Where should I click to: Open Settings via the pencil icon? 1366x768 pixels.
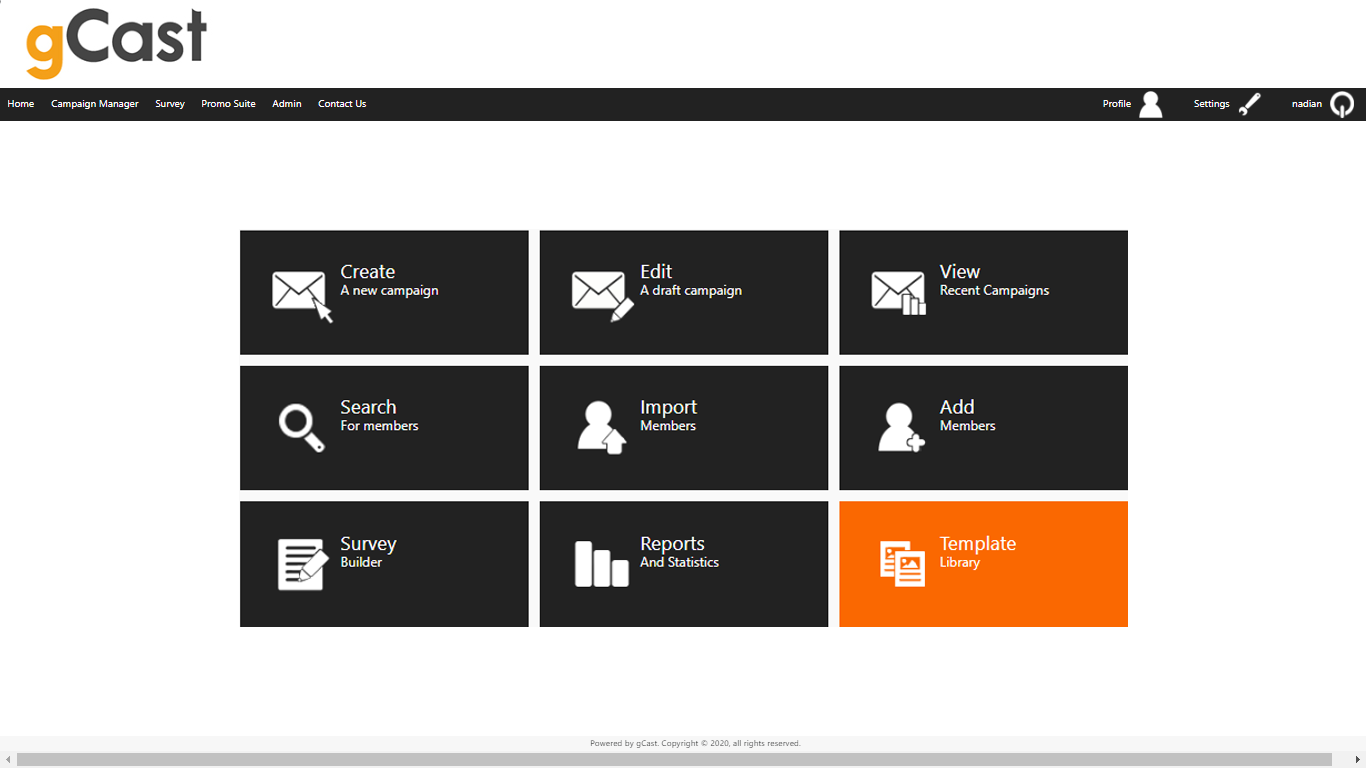(x=1250, y=104)
